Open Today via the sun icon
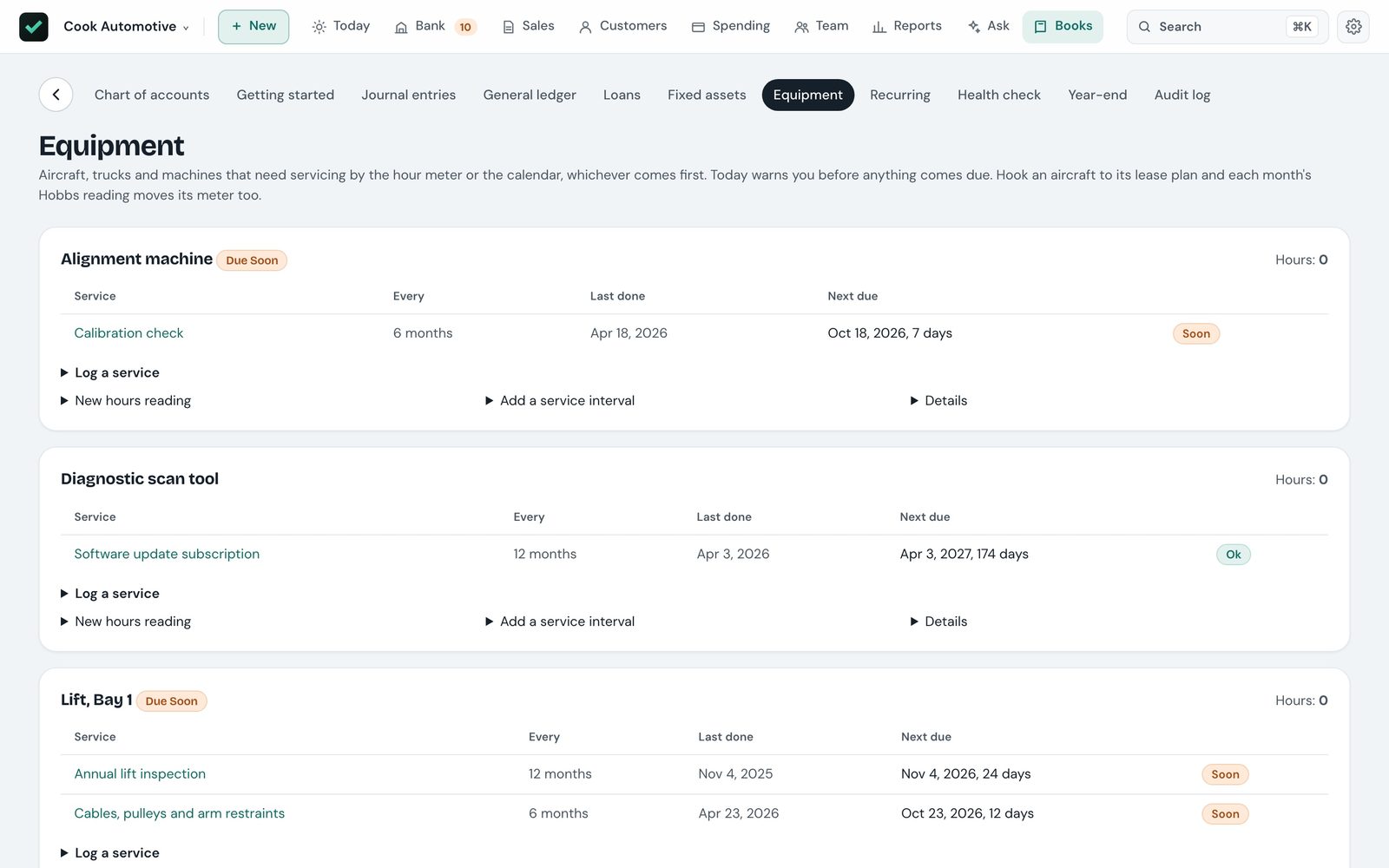 point(319,27)
